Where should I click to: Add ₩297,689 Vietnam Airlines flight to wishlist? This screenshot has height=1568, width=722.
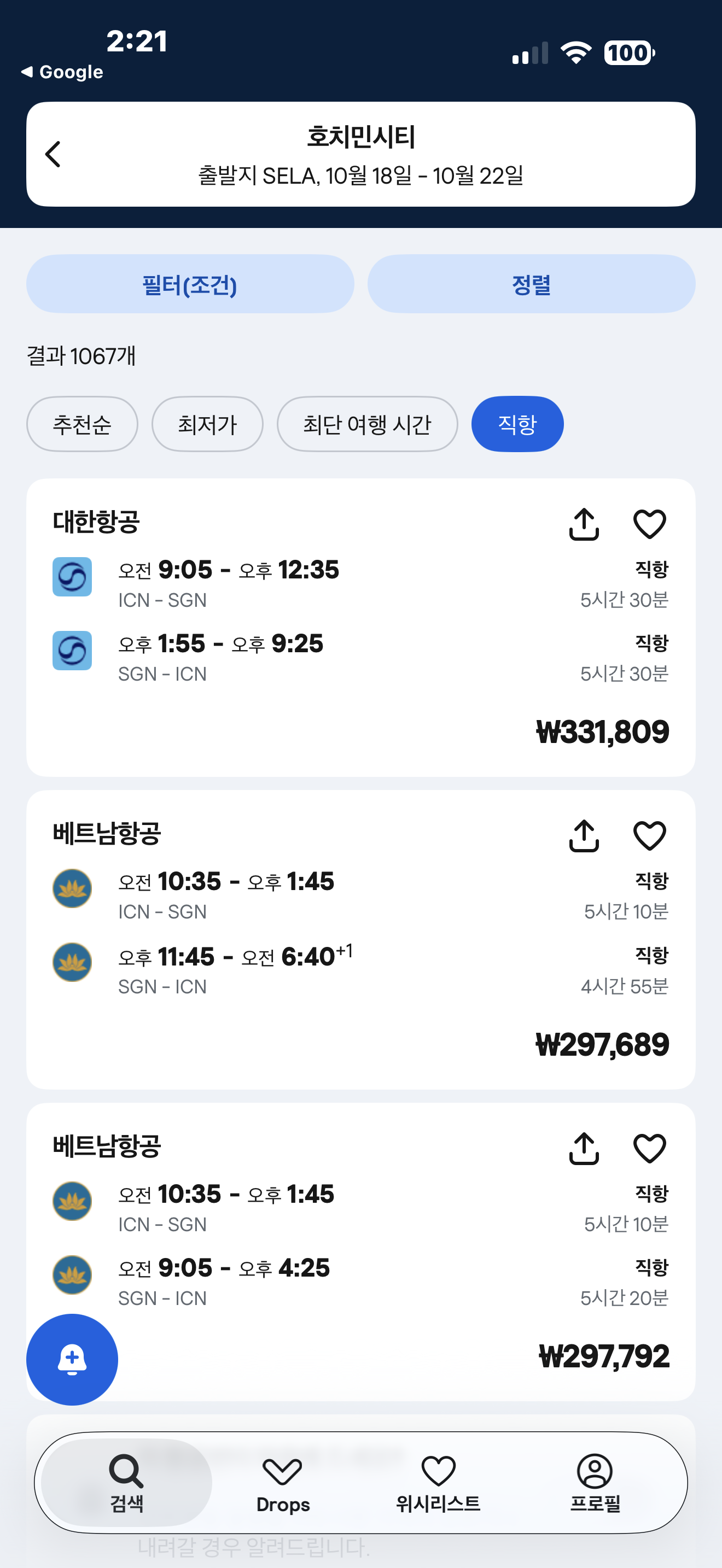click(x=650, y=836)
